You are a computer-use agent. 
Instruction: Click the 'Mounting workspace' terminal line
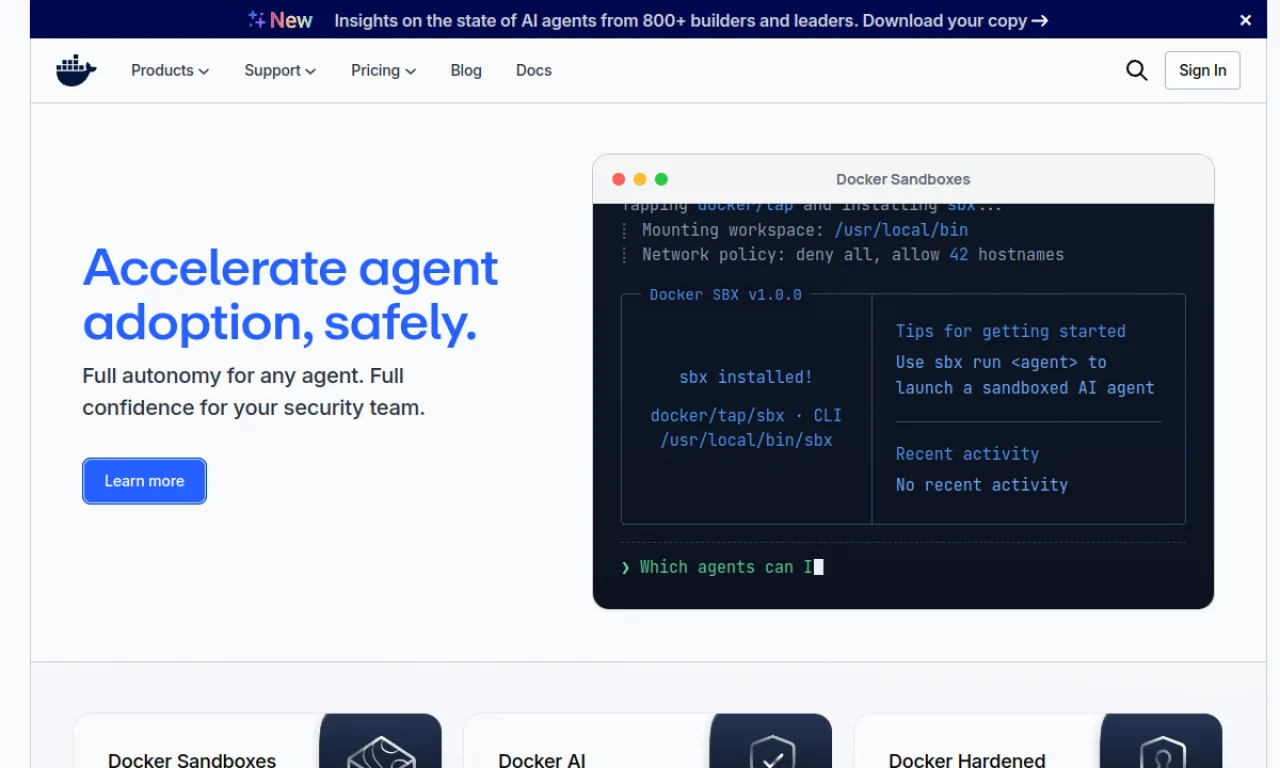click(805, 230)
